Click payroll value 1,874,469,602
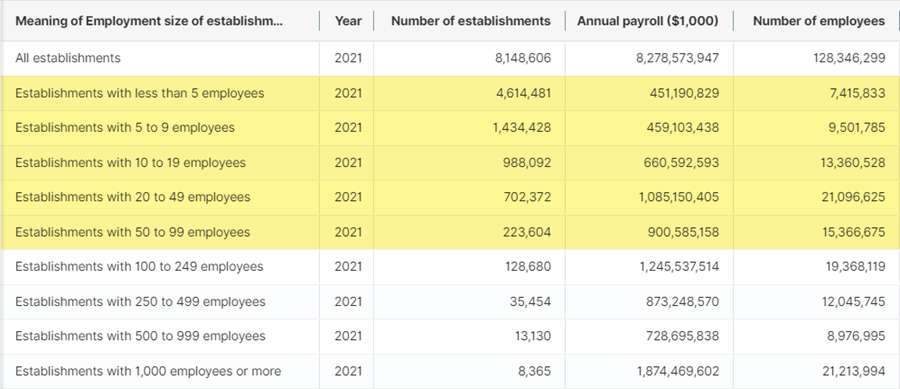The height and width of the screenshot is (389, 900). coord(678,371)
